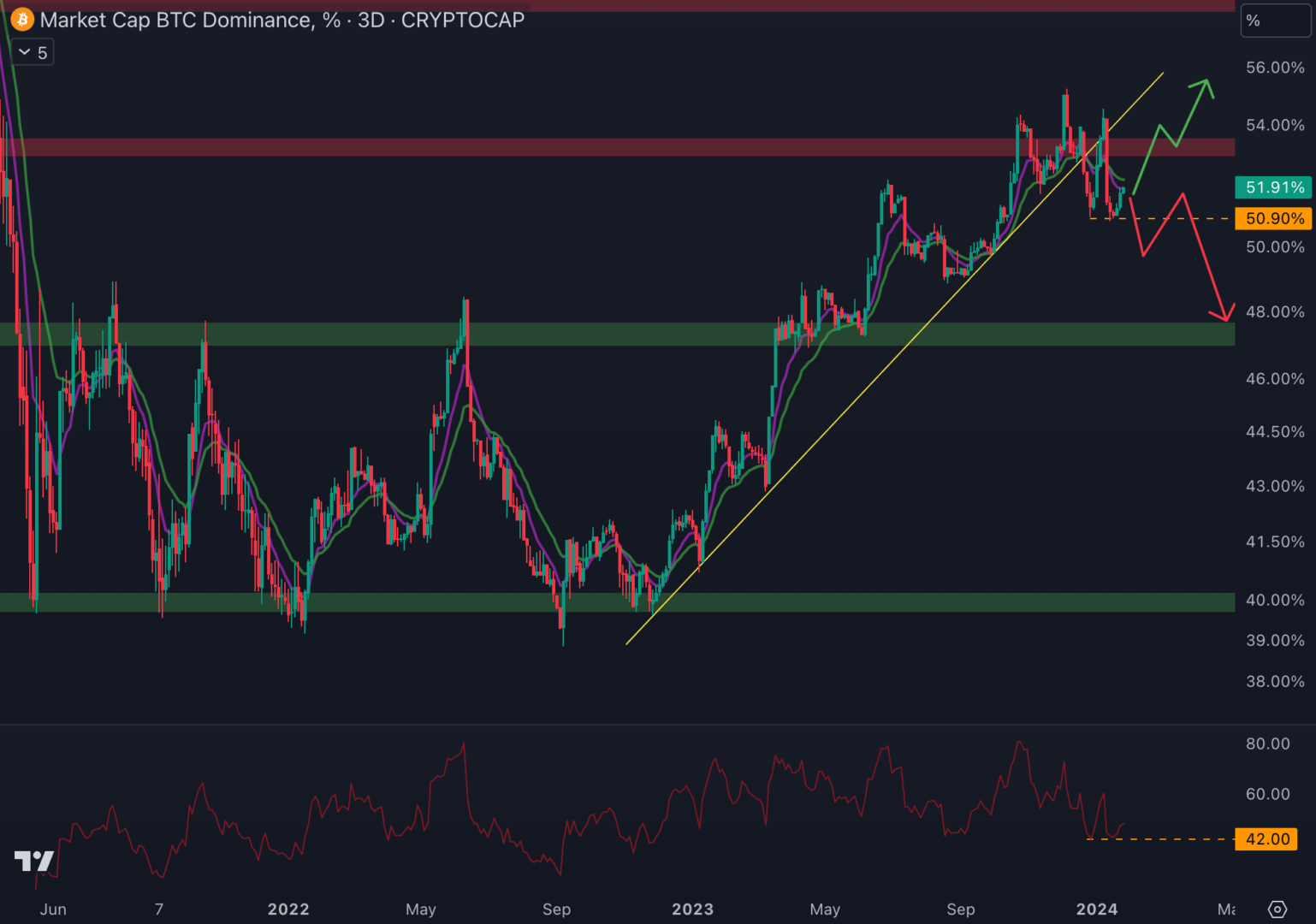Click the 51.91% current price label
The width and height of the screenshot is (1316, 924).
point(1274,187)
